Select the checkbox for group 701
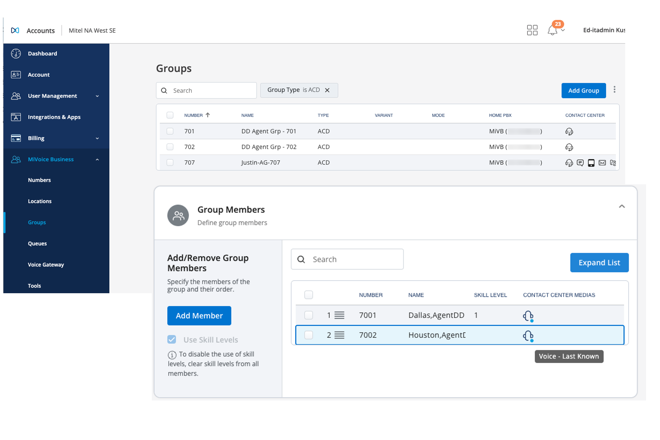The height and width of the screenshot is (440, 660). click(170, 131)
